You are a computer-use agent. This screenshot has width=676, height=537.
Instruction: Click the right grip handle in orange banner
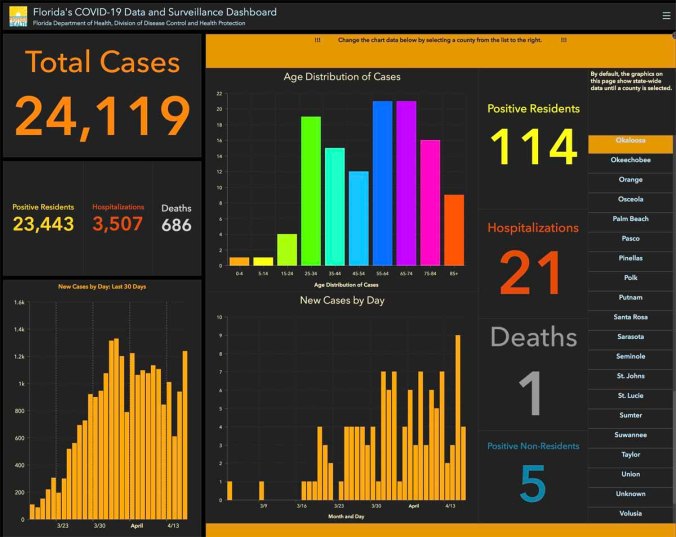pos(563,41)
